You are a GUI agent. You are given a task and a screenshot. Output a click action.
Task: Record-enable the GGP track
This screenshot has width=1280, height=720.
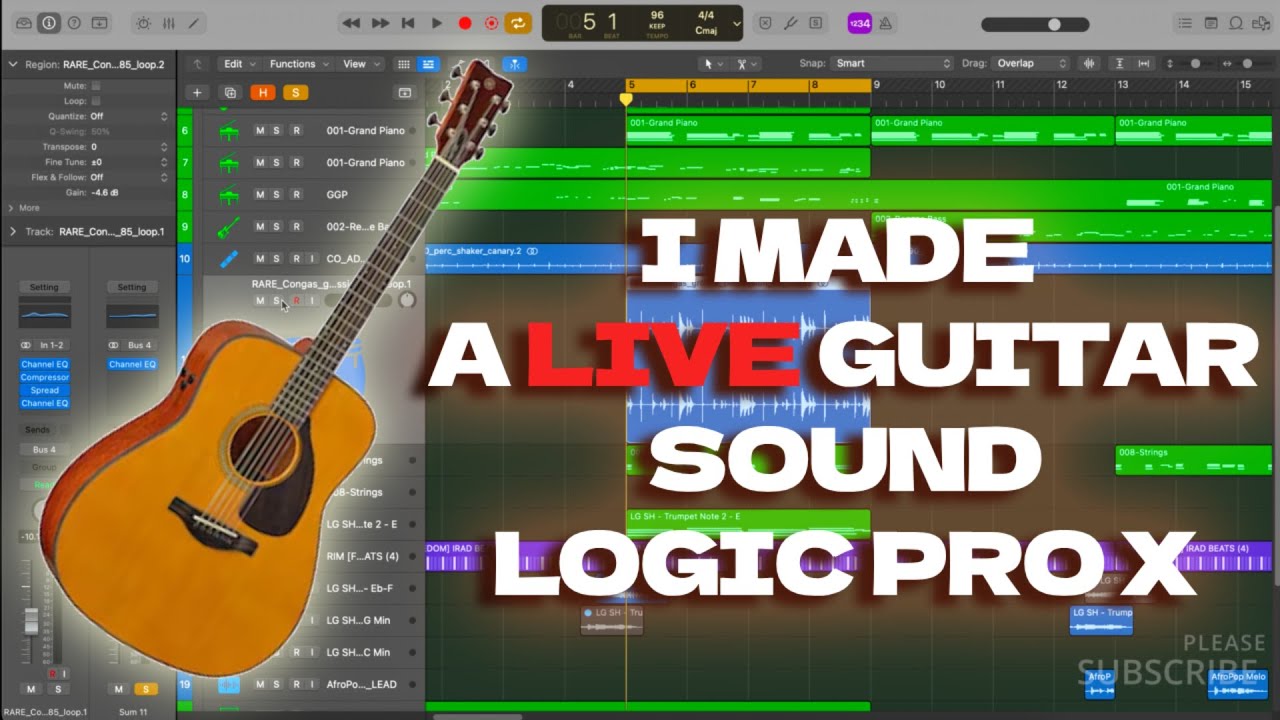click(295, 194)
